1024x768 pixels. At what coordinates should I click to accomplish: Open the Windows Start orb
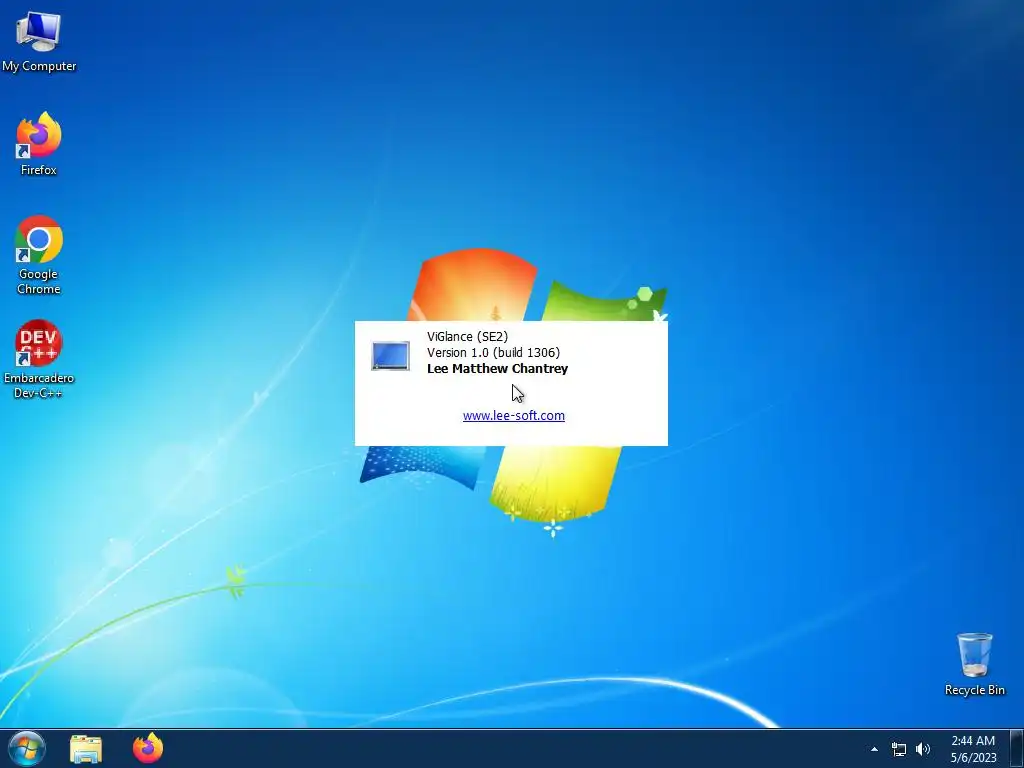point(27,748)
